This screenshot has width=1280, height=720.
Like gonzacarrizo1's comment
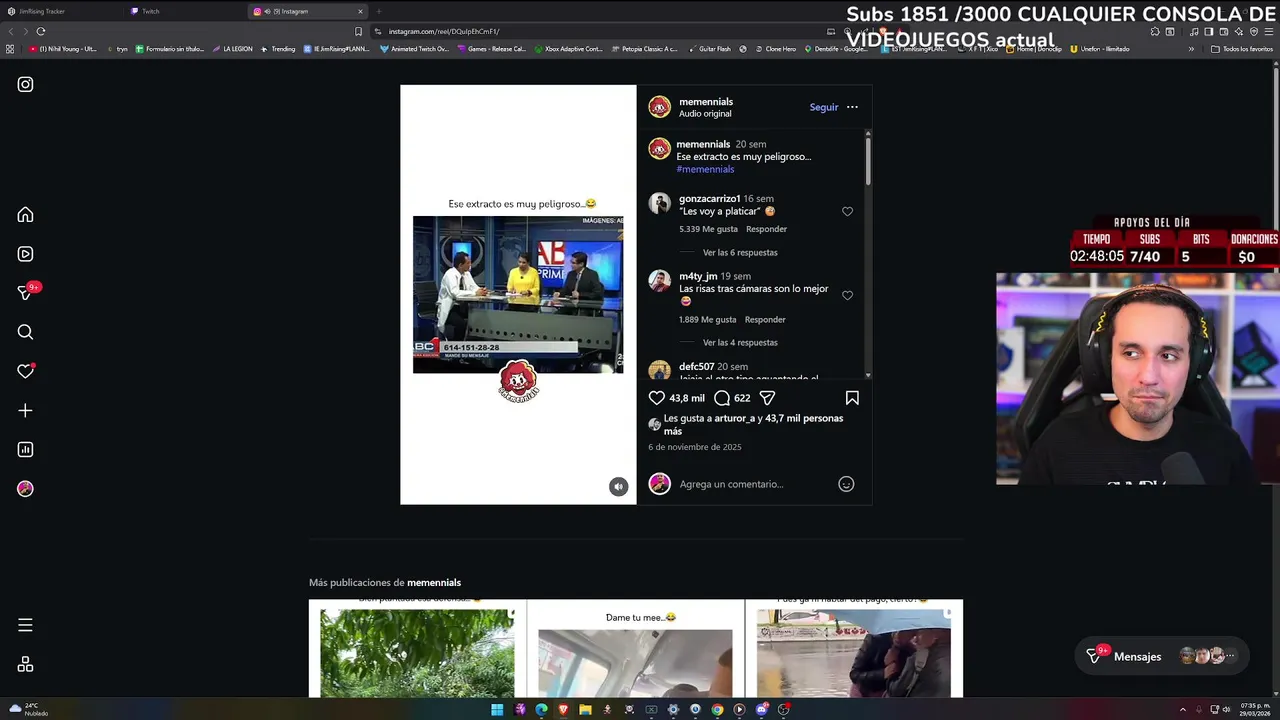point(847,212)
